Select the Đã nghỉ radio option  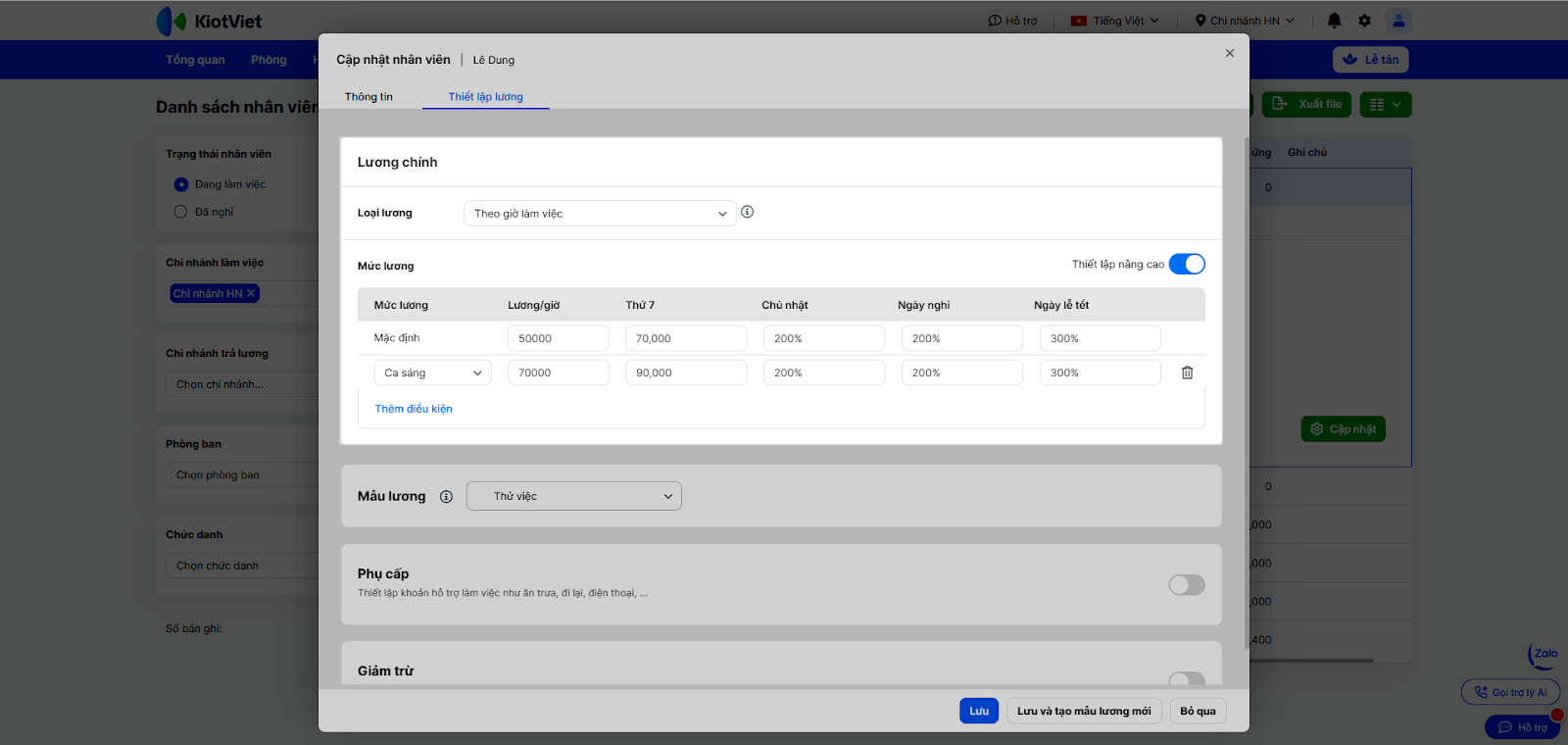180,212
